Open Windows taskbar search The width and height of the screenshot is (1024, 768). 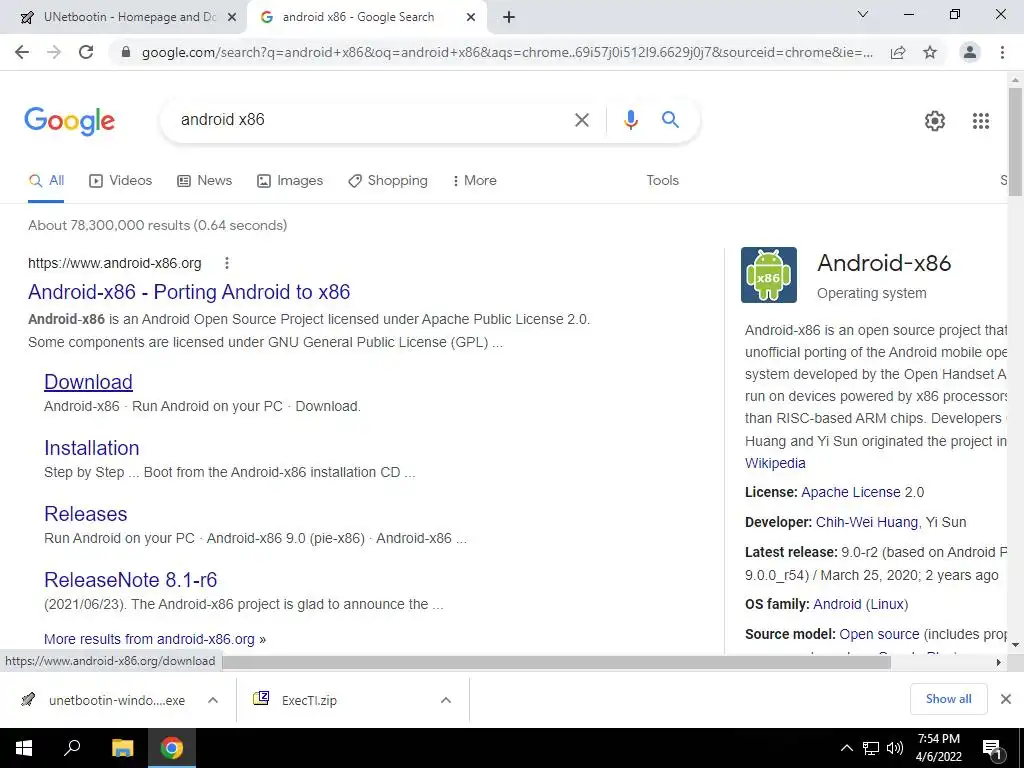coord(72,748)
